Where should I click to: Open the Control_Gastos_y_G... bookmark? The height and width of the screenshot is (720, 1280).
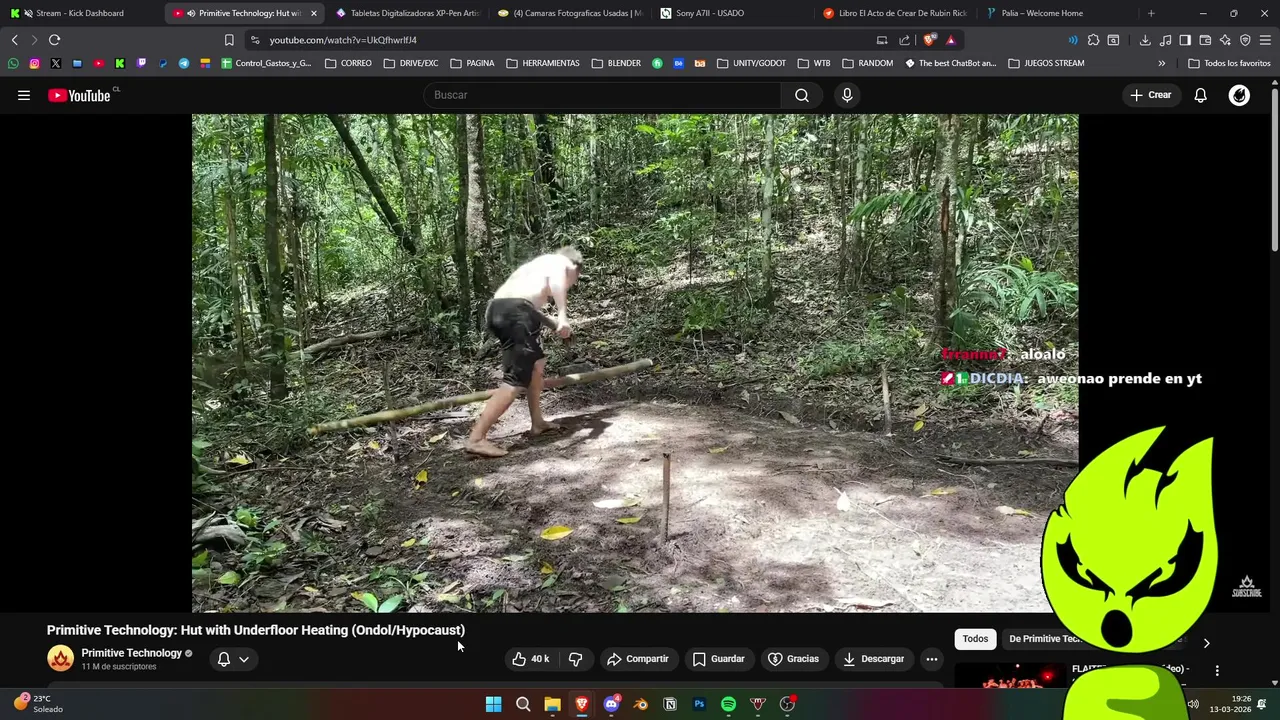[x=266, y=63]
